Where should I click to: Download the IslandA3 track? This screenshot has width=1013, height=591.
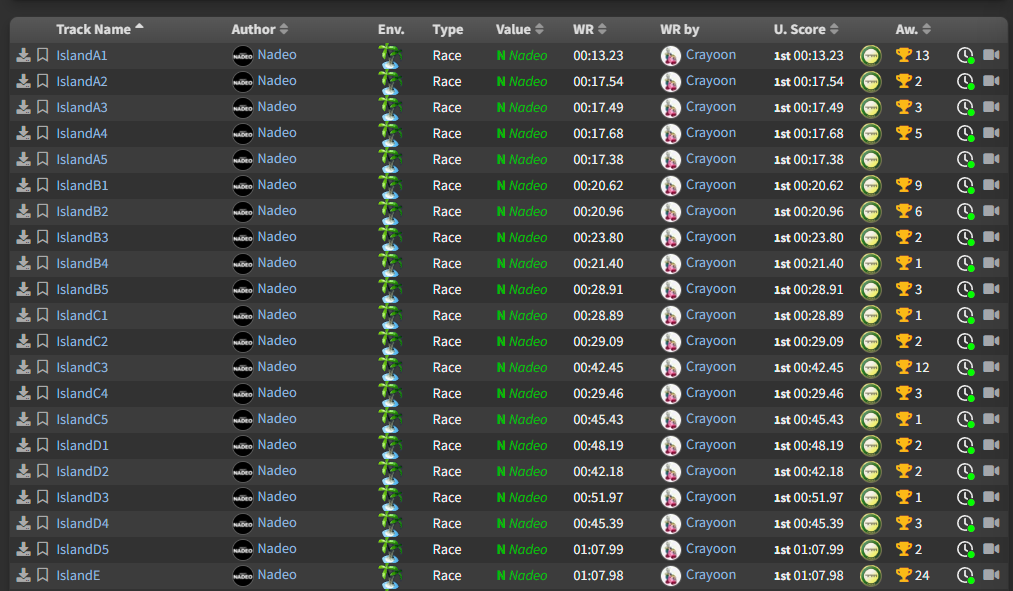[23, 107]
